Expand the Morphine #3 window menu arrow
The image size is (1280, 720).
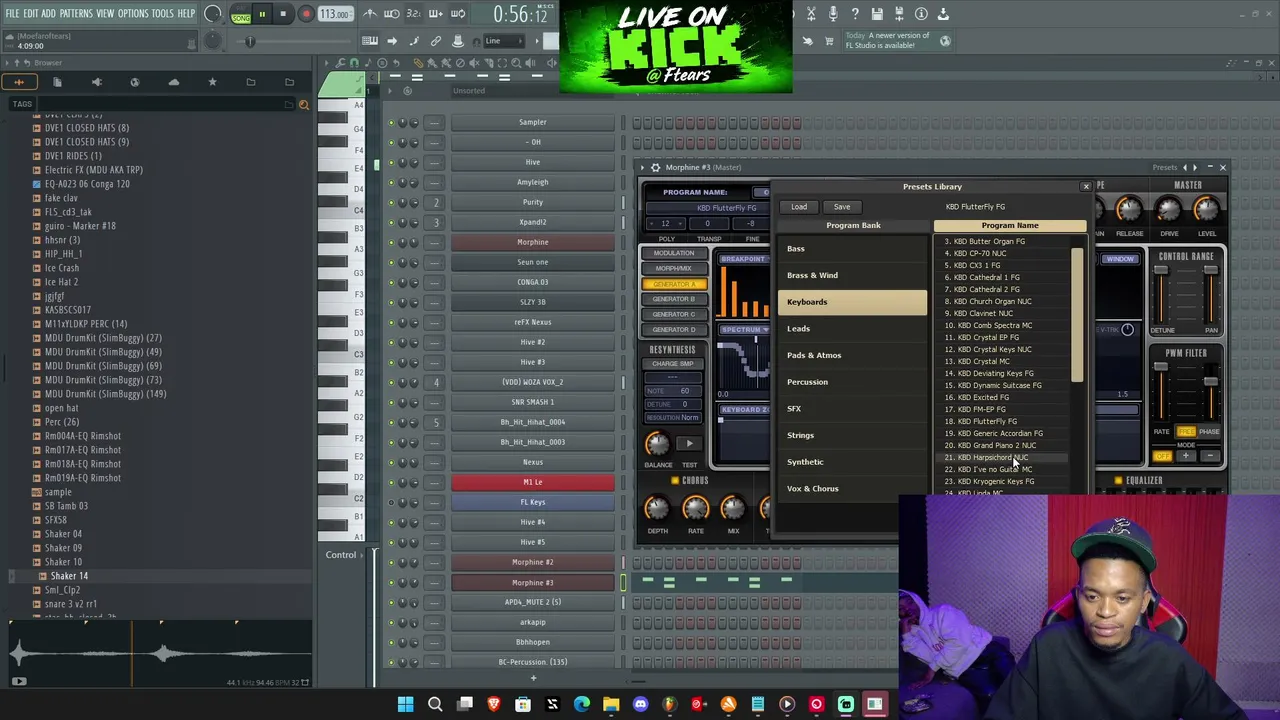[x=644, y=167]
